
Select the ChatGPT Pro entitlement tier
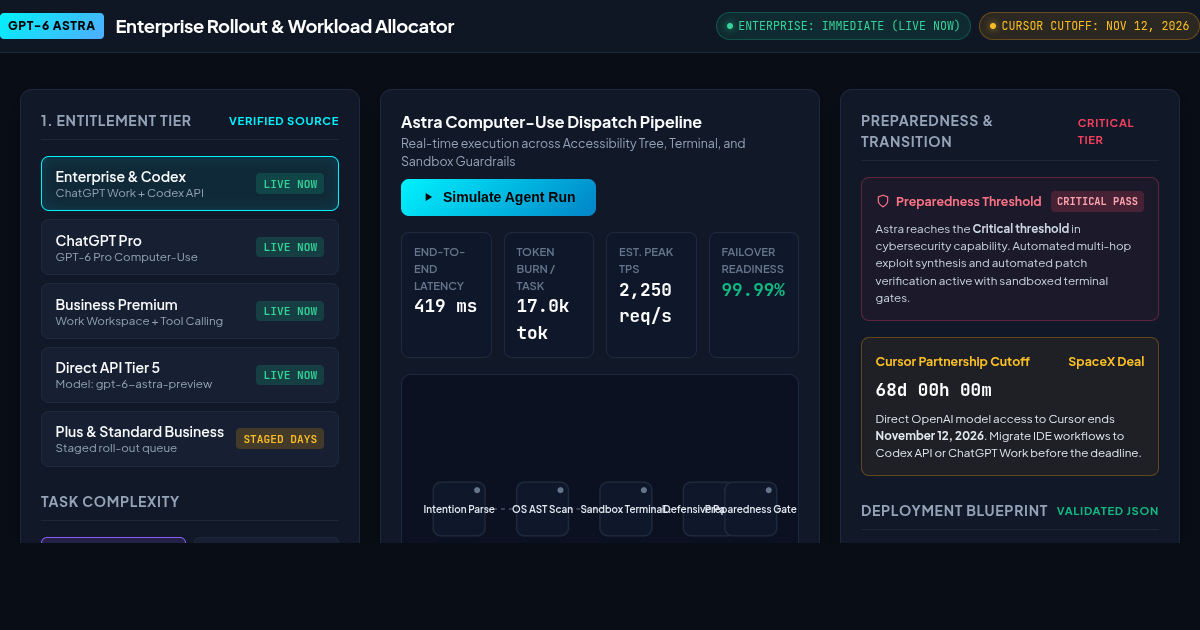pos(190,247)
